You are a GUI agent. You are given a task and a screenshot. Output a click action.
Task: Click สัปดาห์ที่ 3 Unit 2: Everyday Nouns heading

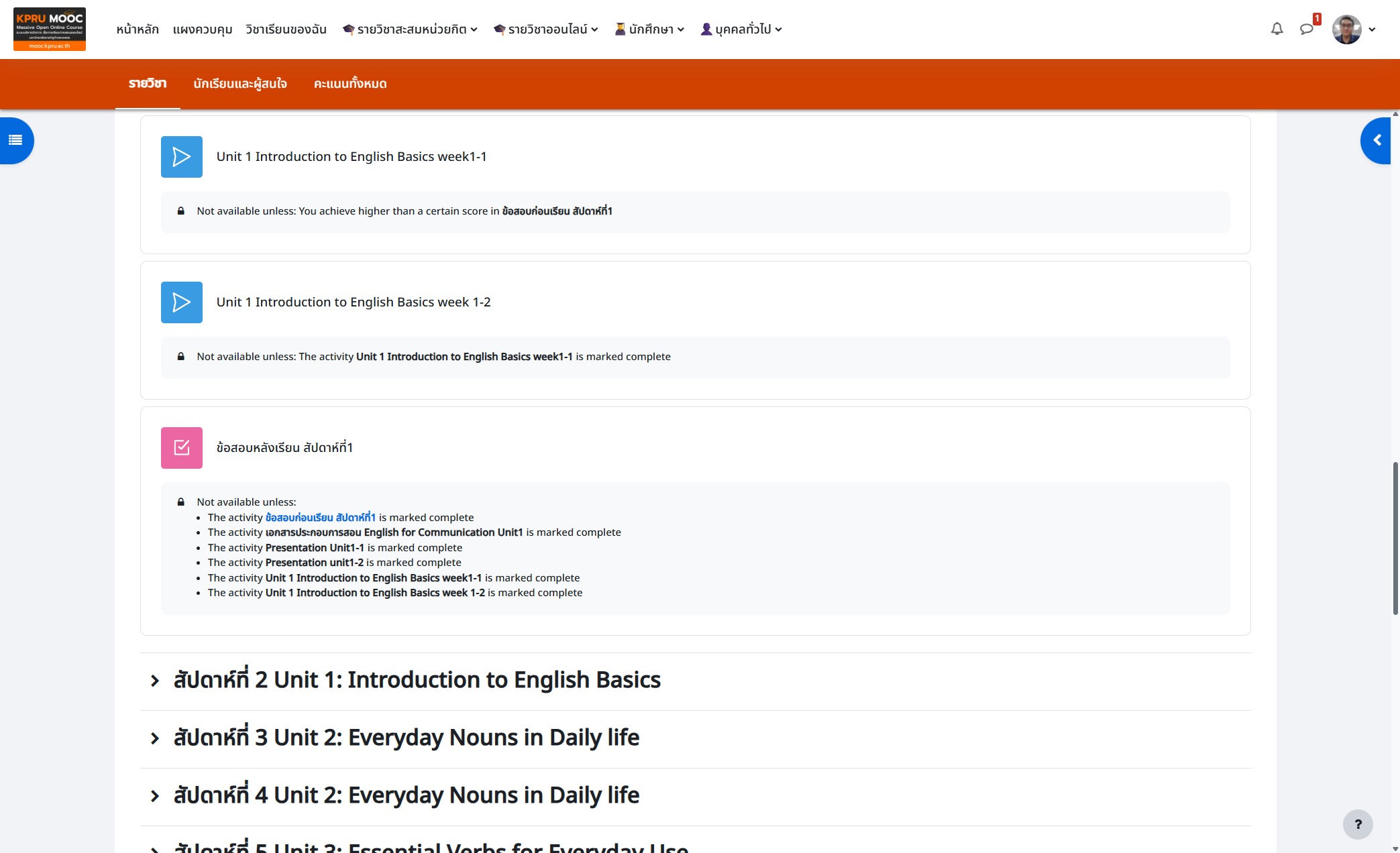click(407, 738)
